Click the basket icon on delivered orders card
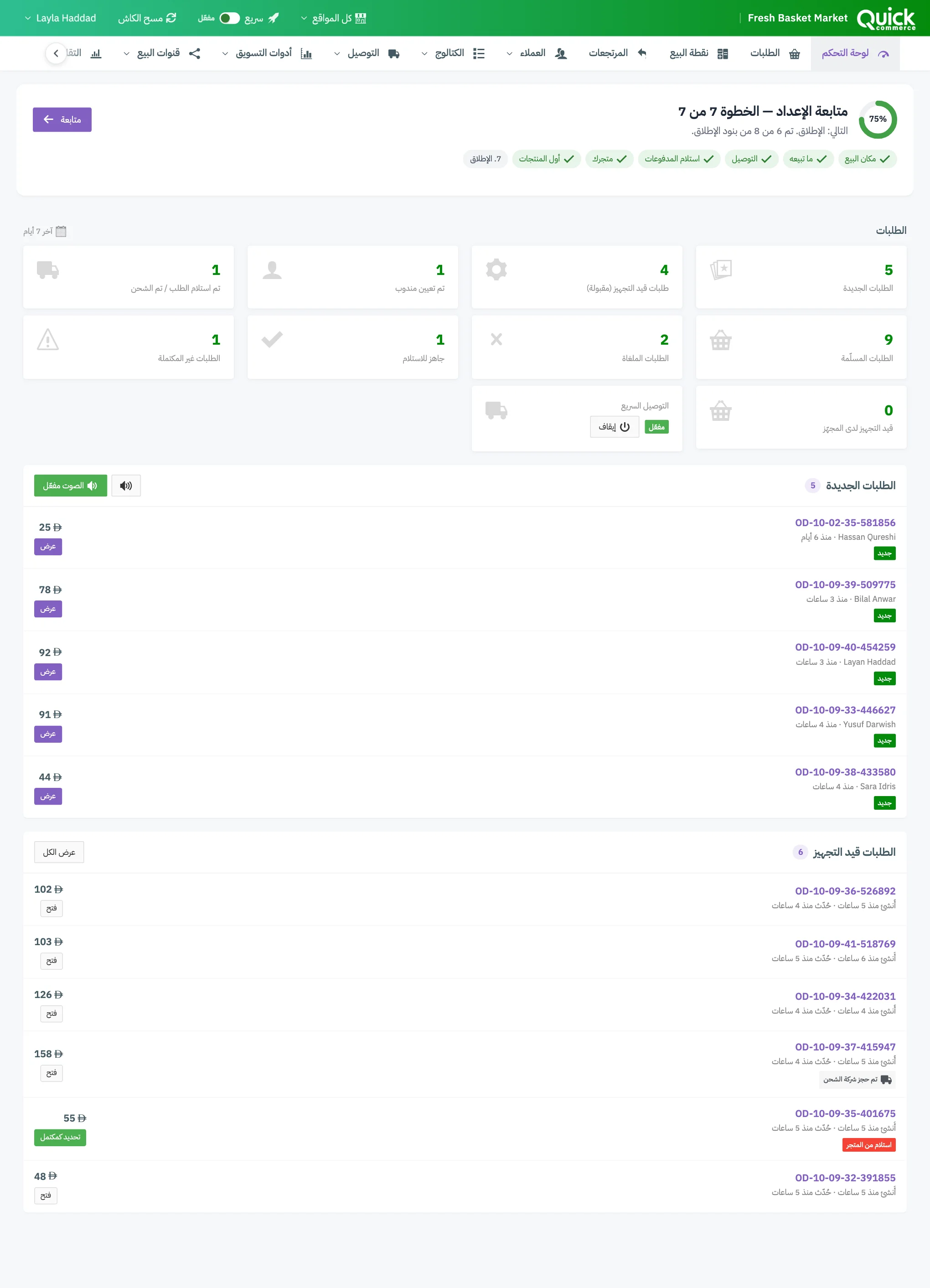 tap(720, 340)
